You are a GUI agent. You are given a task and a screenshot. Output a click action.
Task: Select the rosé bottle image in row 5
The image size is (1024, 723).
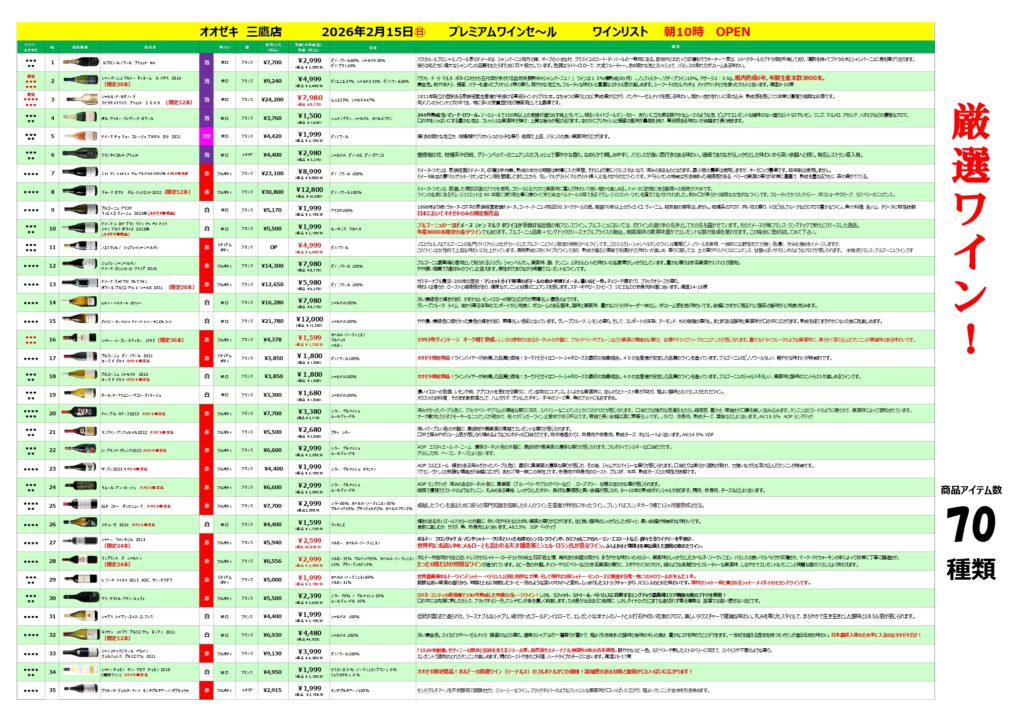(80, 135)
